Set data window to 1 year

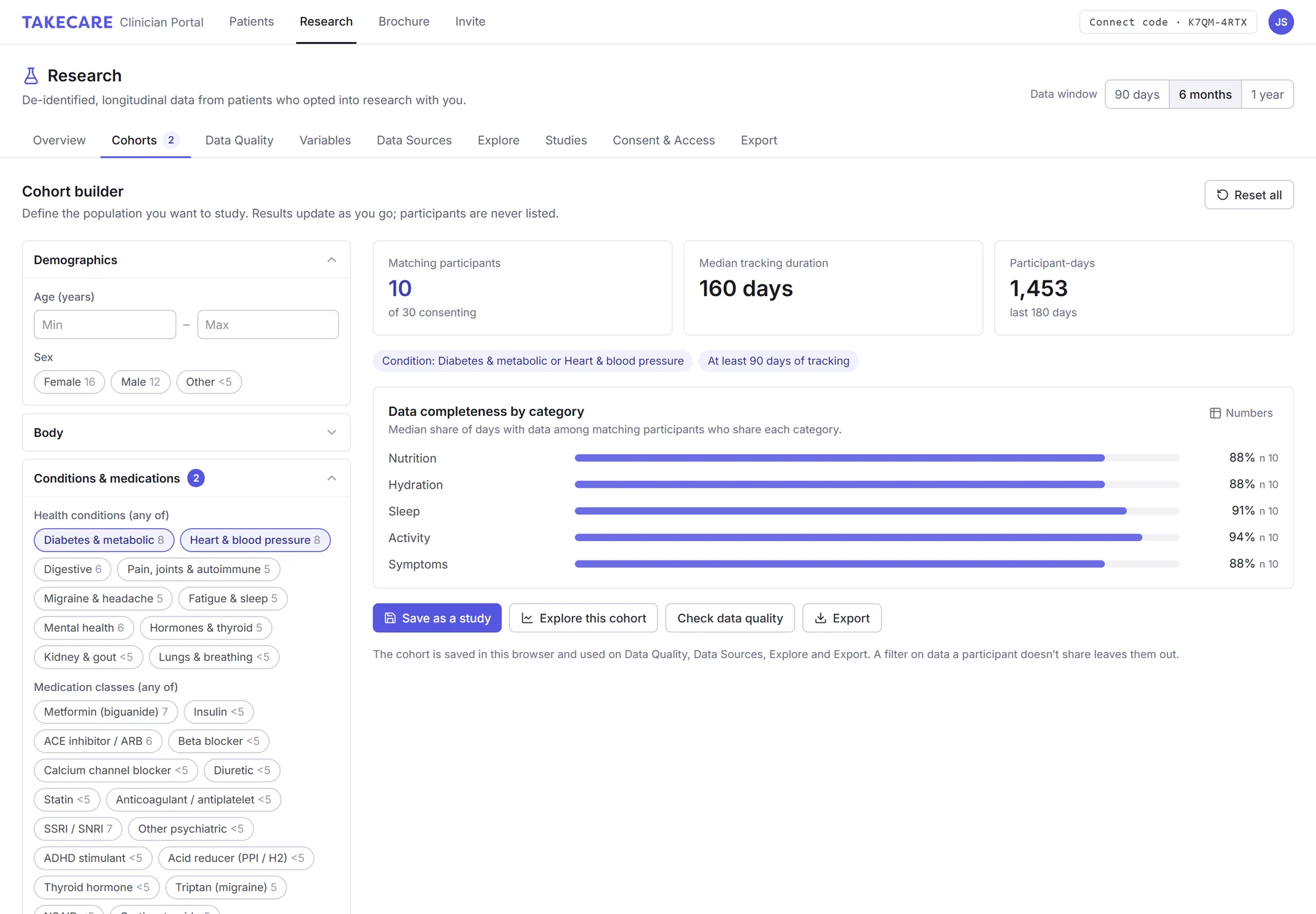[x=1267, y=94]
